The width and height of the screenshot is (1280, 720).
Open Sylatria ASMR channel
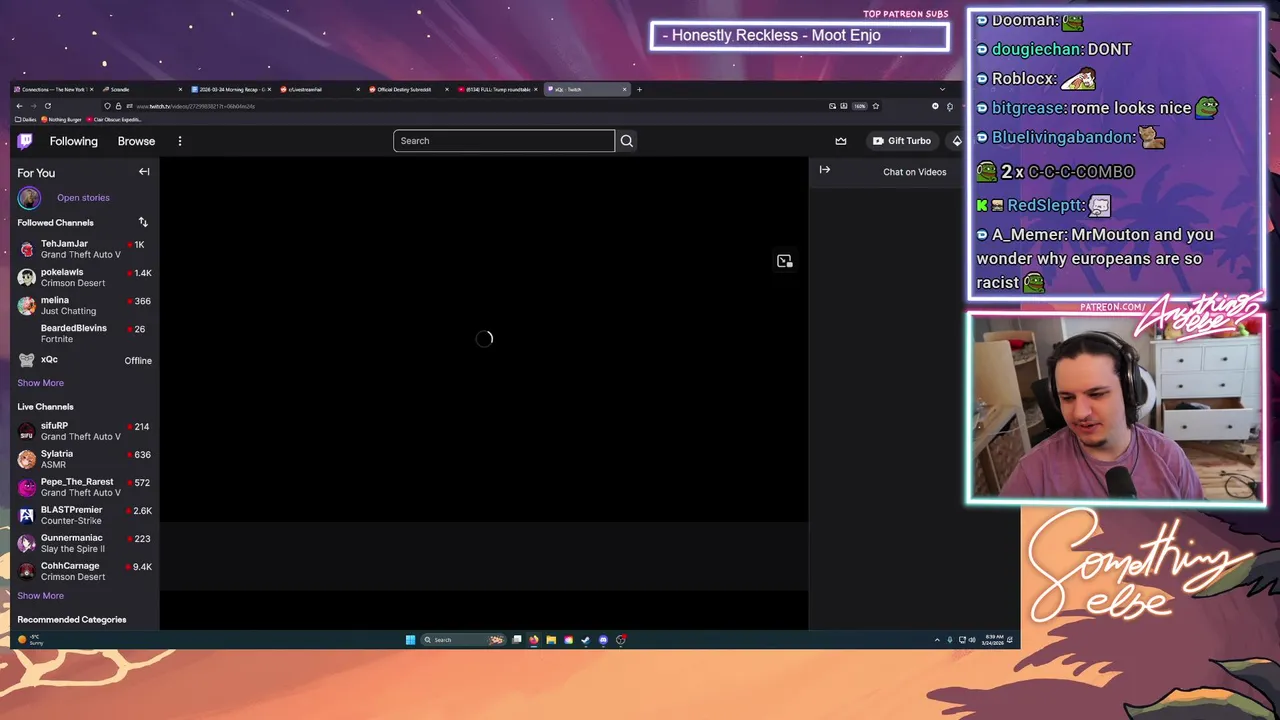click(85, 459)
